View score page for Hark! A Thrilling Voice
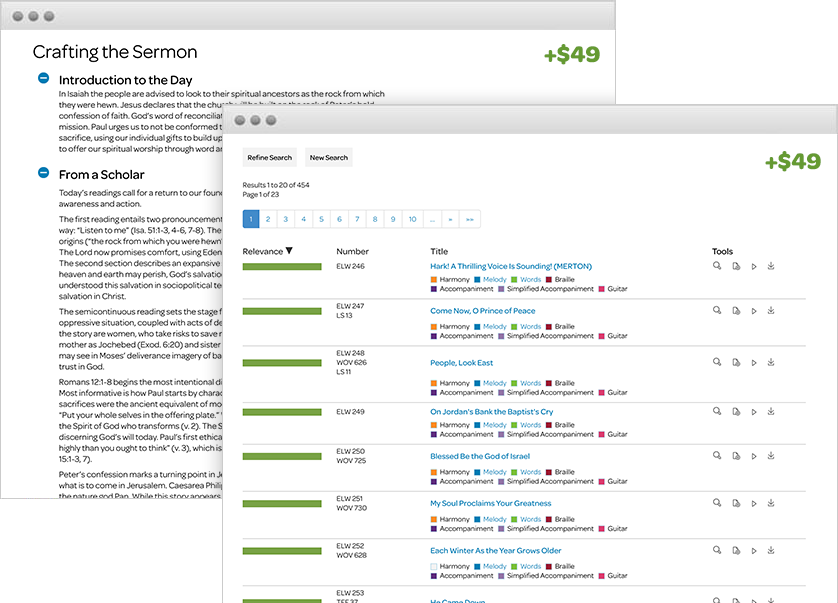Viewport: 838px width, 603px height. (x=736, y=266)
